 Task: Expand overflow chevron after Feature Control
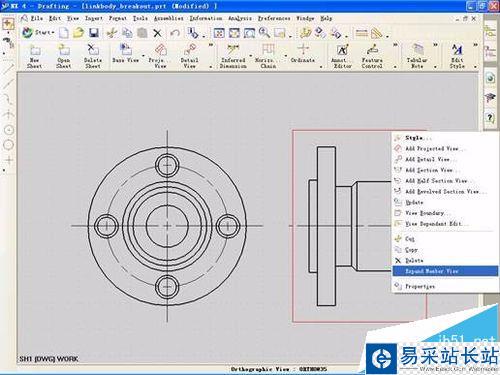(x=395, y=45)
